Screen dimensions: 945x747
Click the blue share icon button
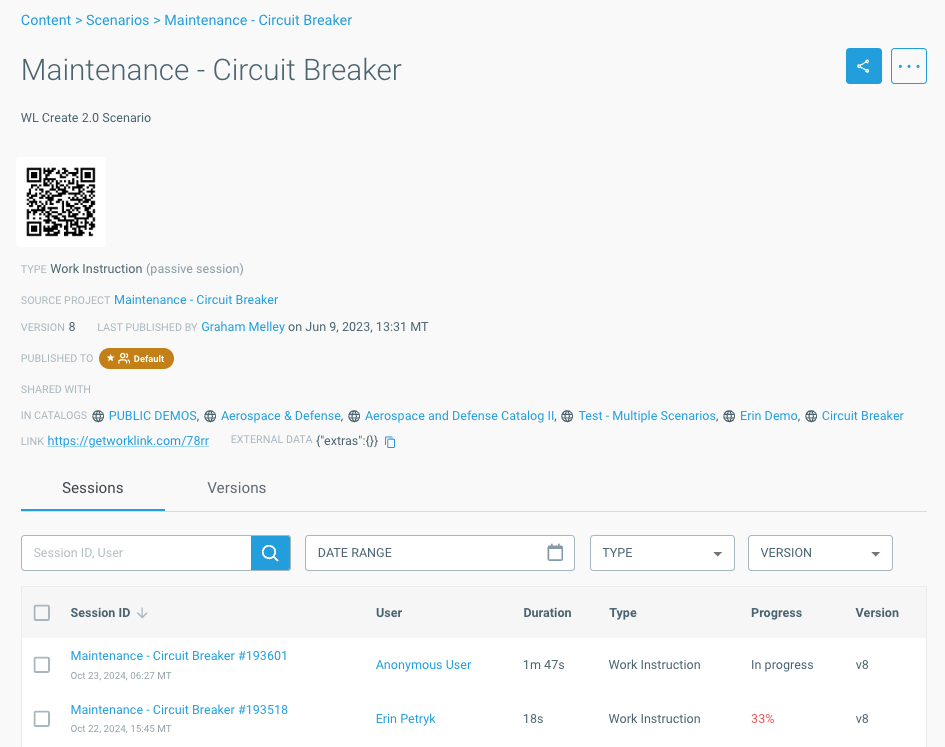coord(863,67)
